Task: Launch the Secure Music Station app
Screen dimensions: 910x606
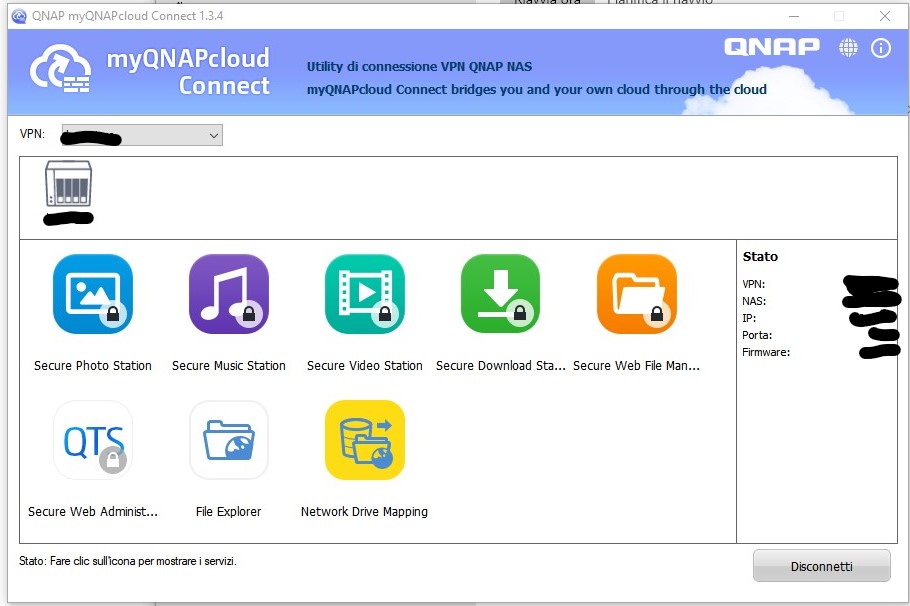Action: [229, 294]
